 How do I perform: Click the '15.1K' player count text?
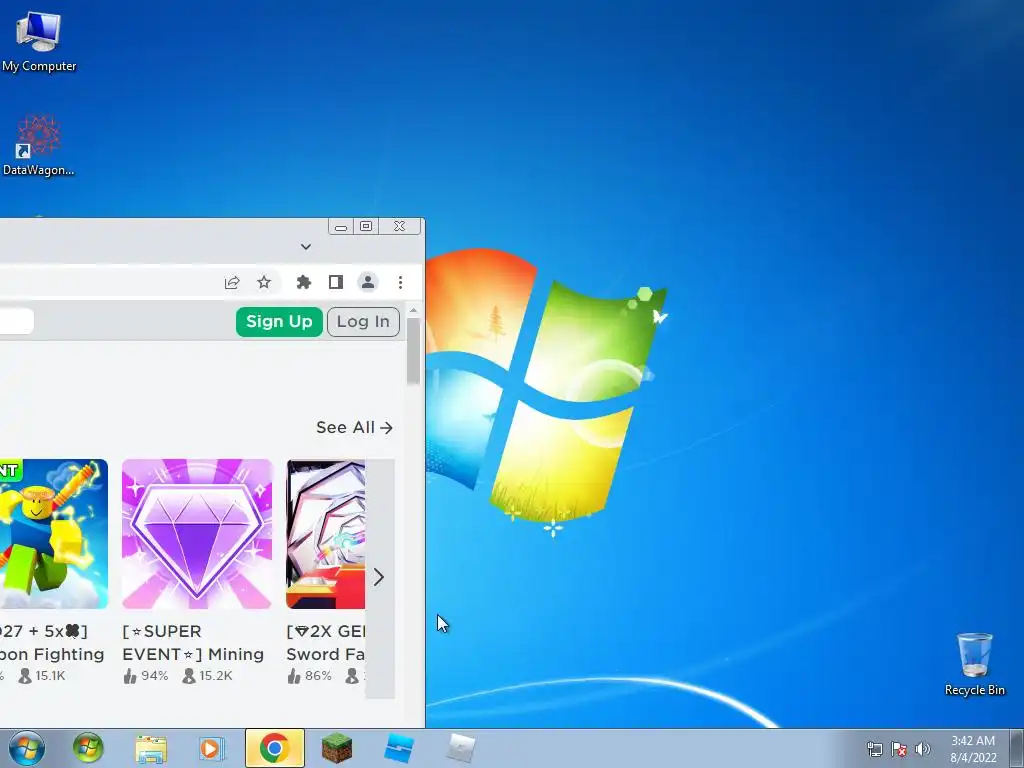pyautogui.click(x=50, y=676)
